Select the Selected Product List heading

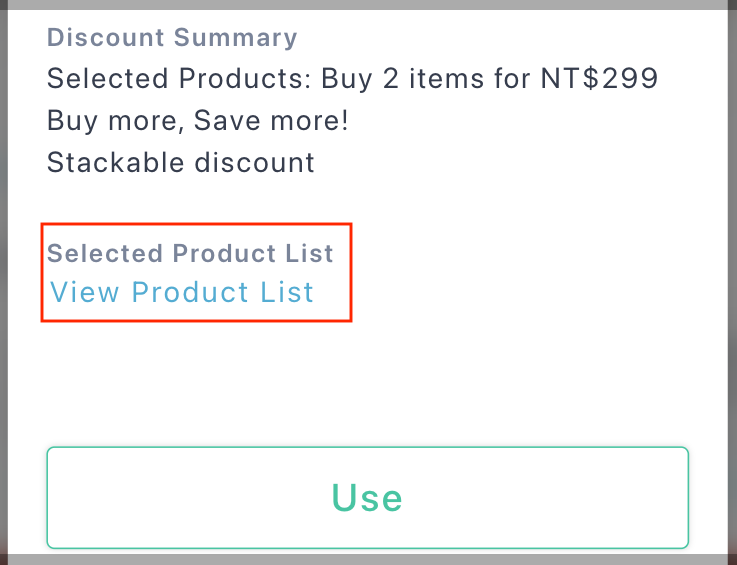(190, 253)
